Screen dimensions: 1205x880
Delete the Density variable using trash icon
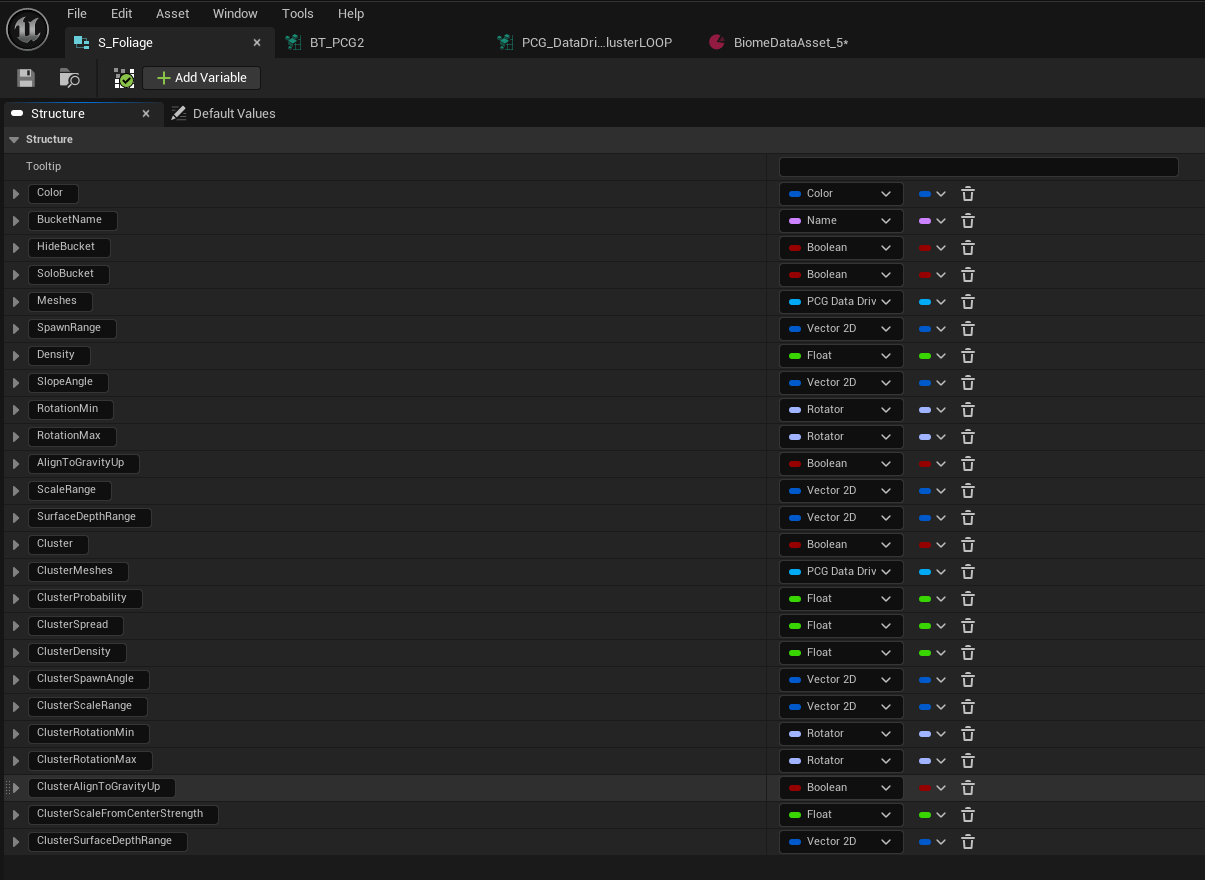968,356
